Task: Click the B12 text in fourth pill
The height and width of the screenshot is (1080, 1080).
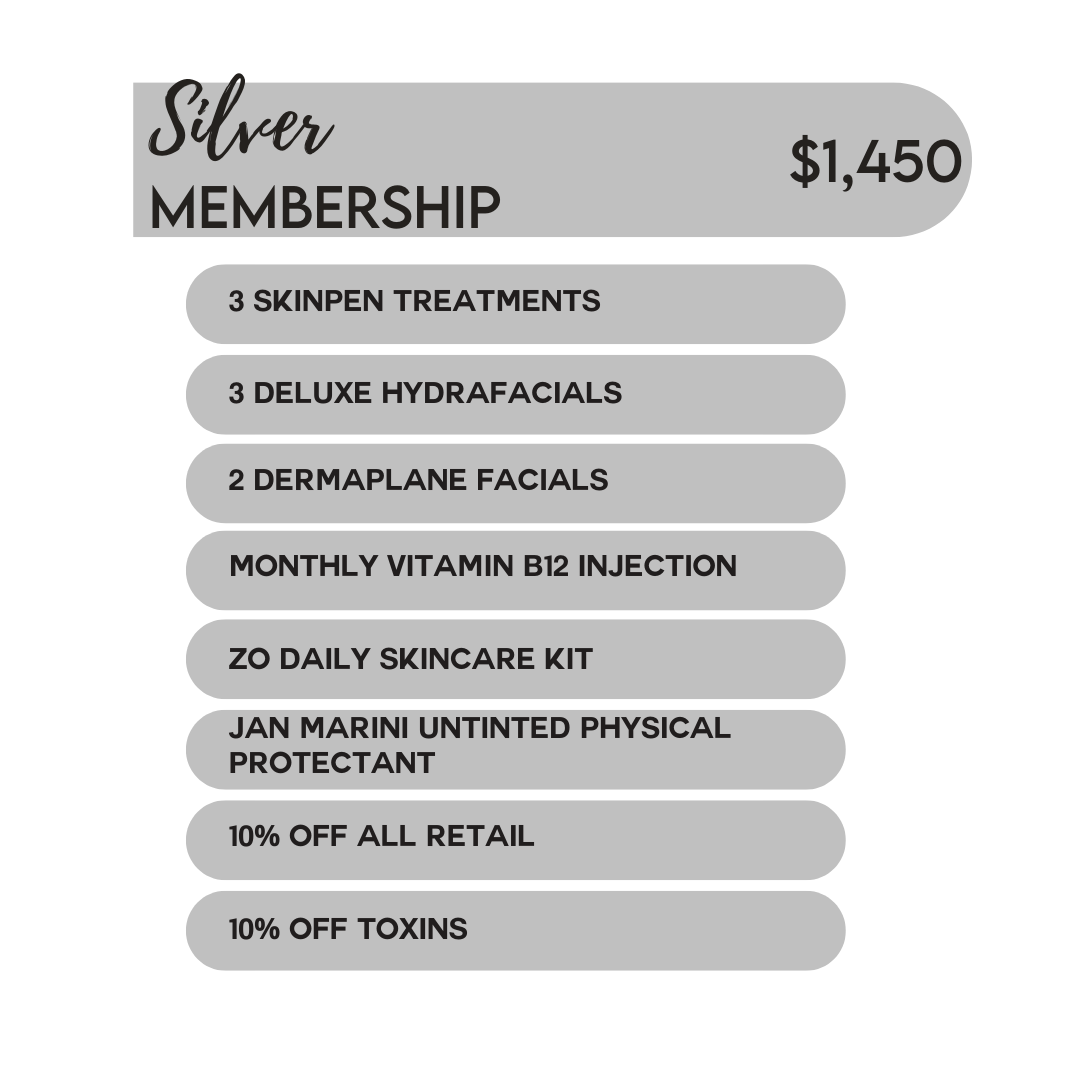Action: pyautogui.click(x=546, y=566)
